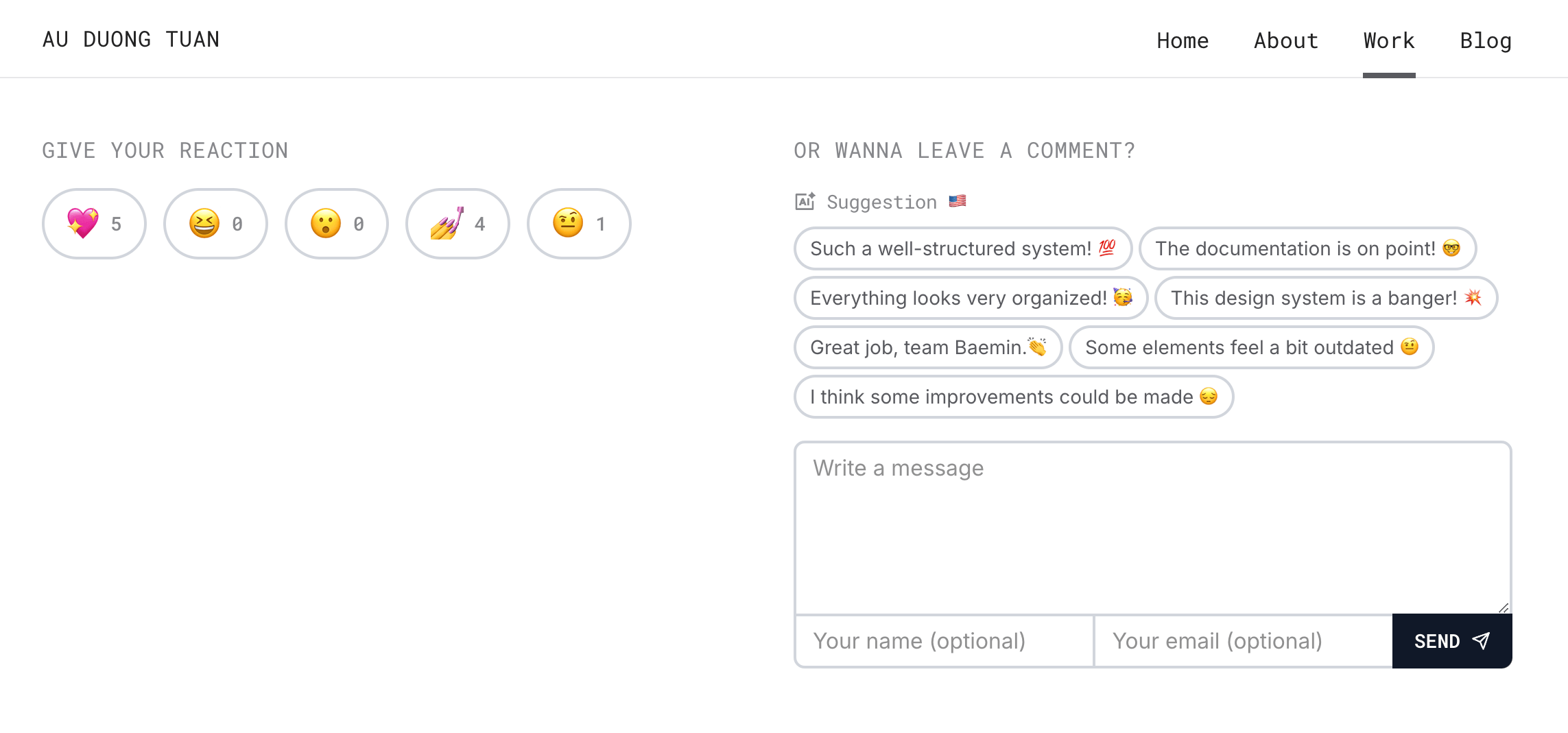The image size is (1568, 733).
Task: React with the sparkling heart emoji
Action: 94,224
